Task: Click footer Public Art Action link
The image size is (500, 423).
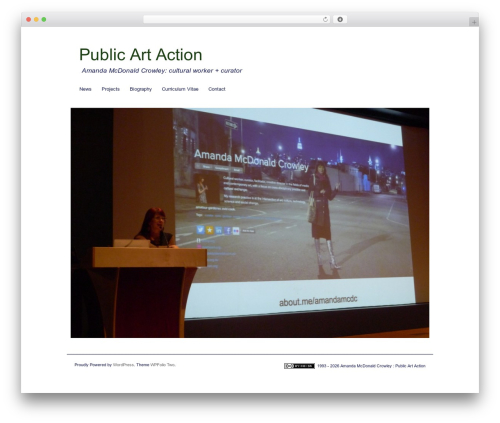Action: 410,366
